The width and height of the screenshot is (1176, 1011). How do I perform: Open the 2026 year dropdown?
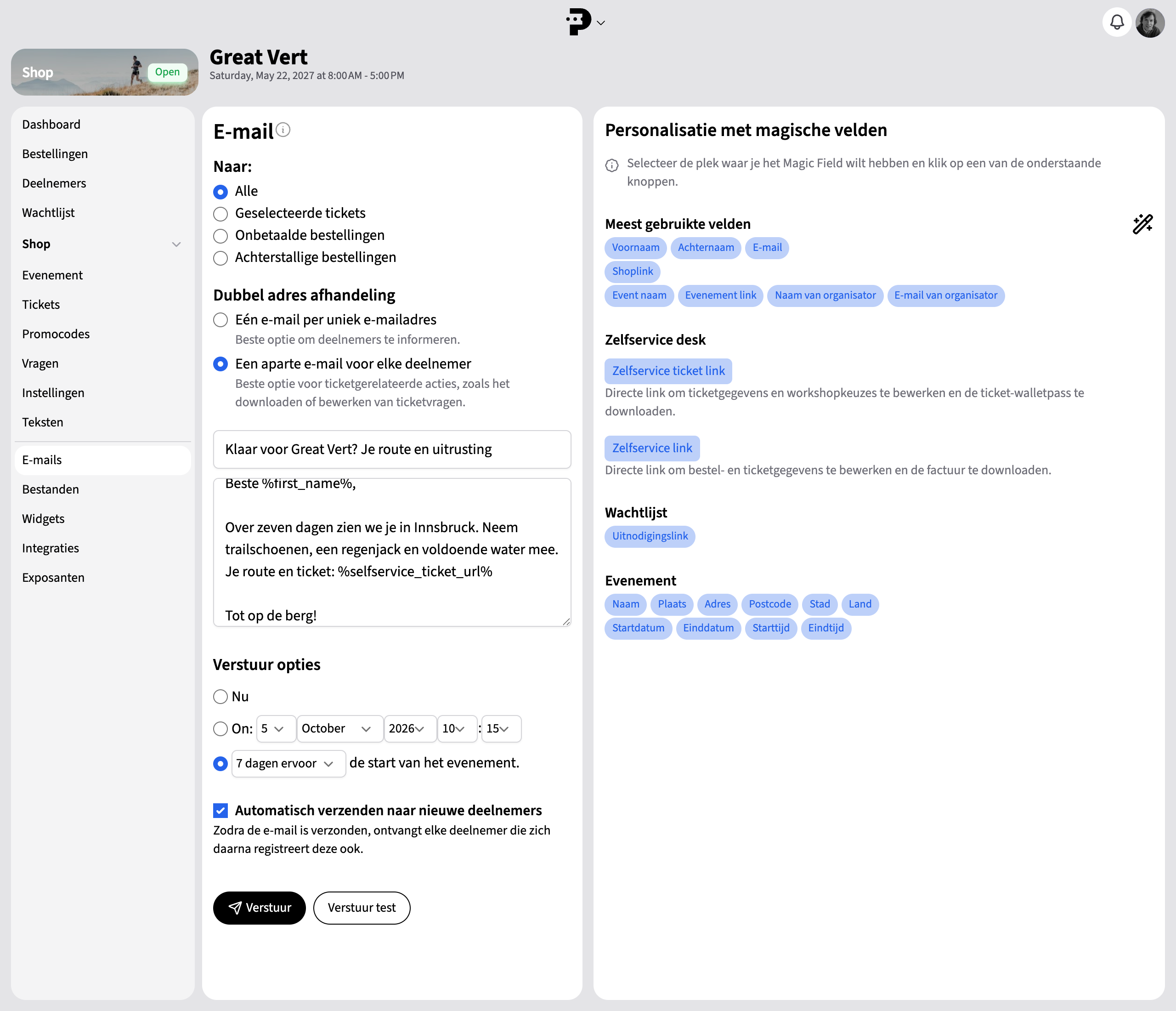point(410,729)
